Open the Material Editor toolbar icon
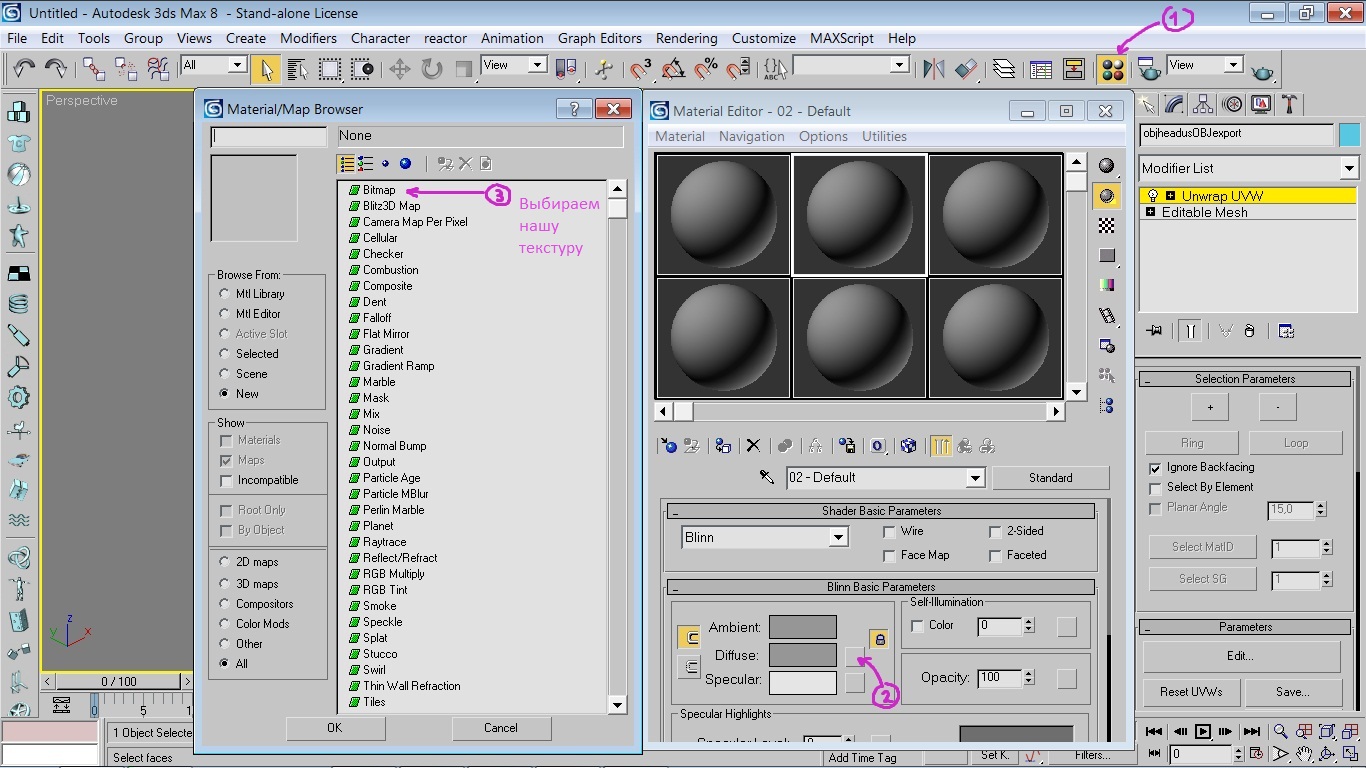Screen dimensions: 1366x768 (1112, 69)
